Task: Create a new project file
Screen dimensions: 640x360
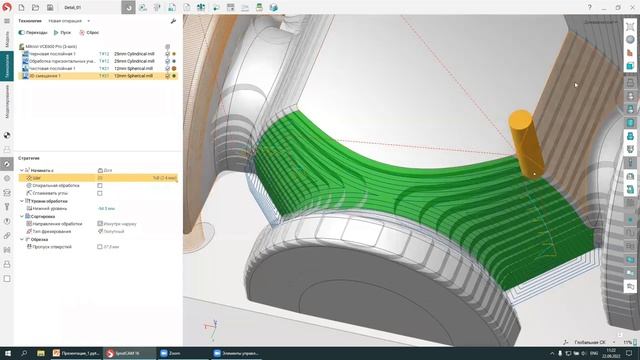Action: coord(21,7)
